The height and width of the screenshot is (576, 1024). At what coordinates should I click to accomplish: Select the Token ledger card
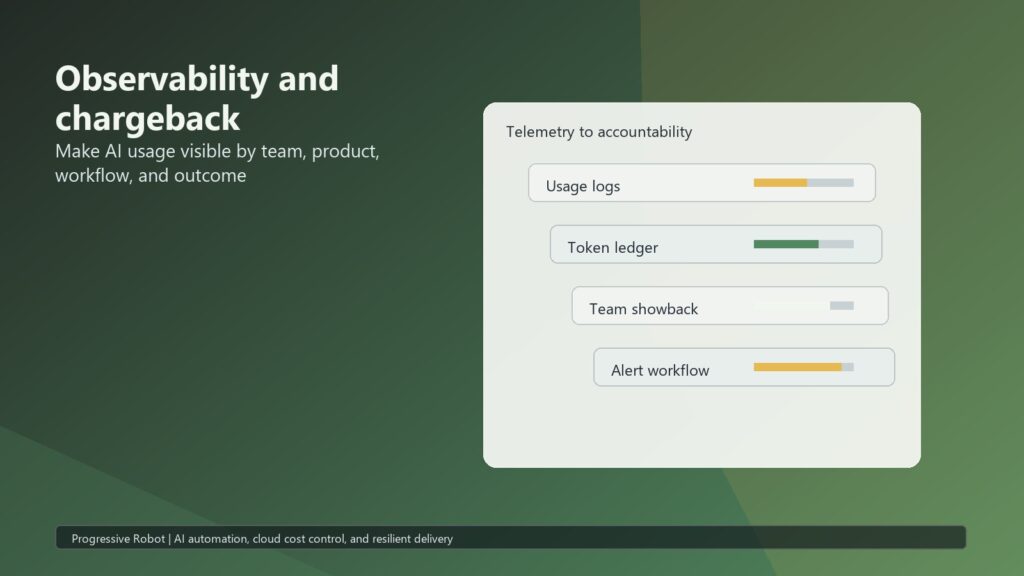coord(716,244)
